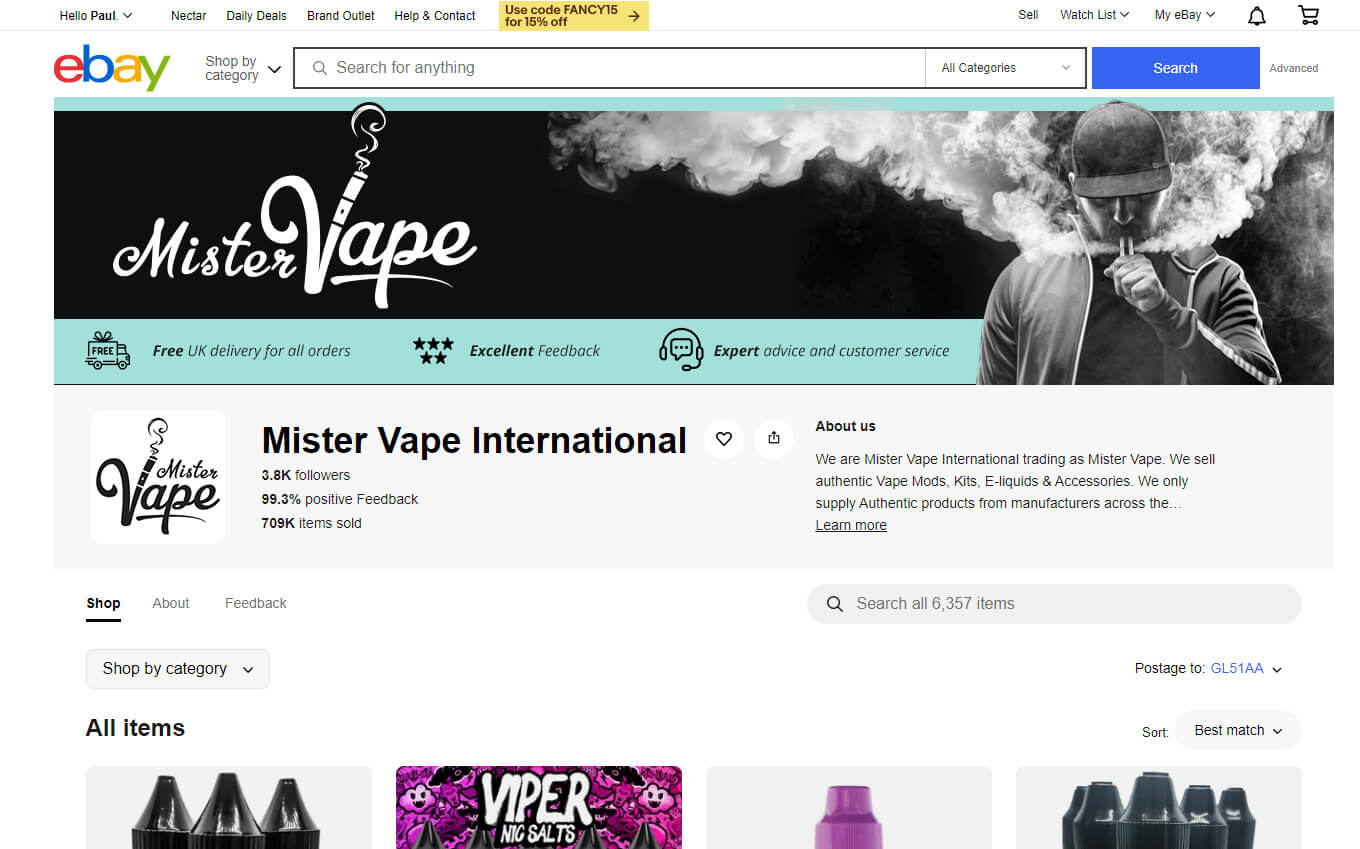Image resolution: width=1360 pixels, height=849 pixels.
Task: Open Help & Contact
Action: pyautogui.click(x=435, y=15)
